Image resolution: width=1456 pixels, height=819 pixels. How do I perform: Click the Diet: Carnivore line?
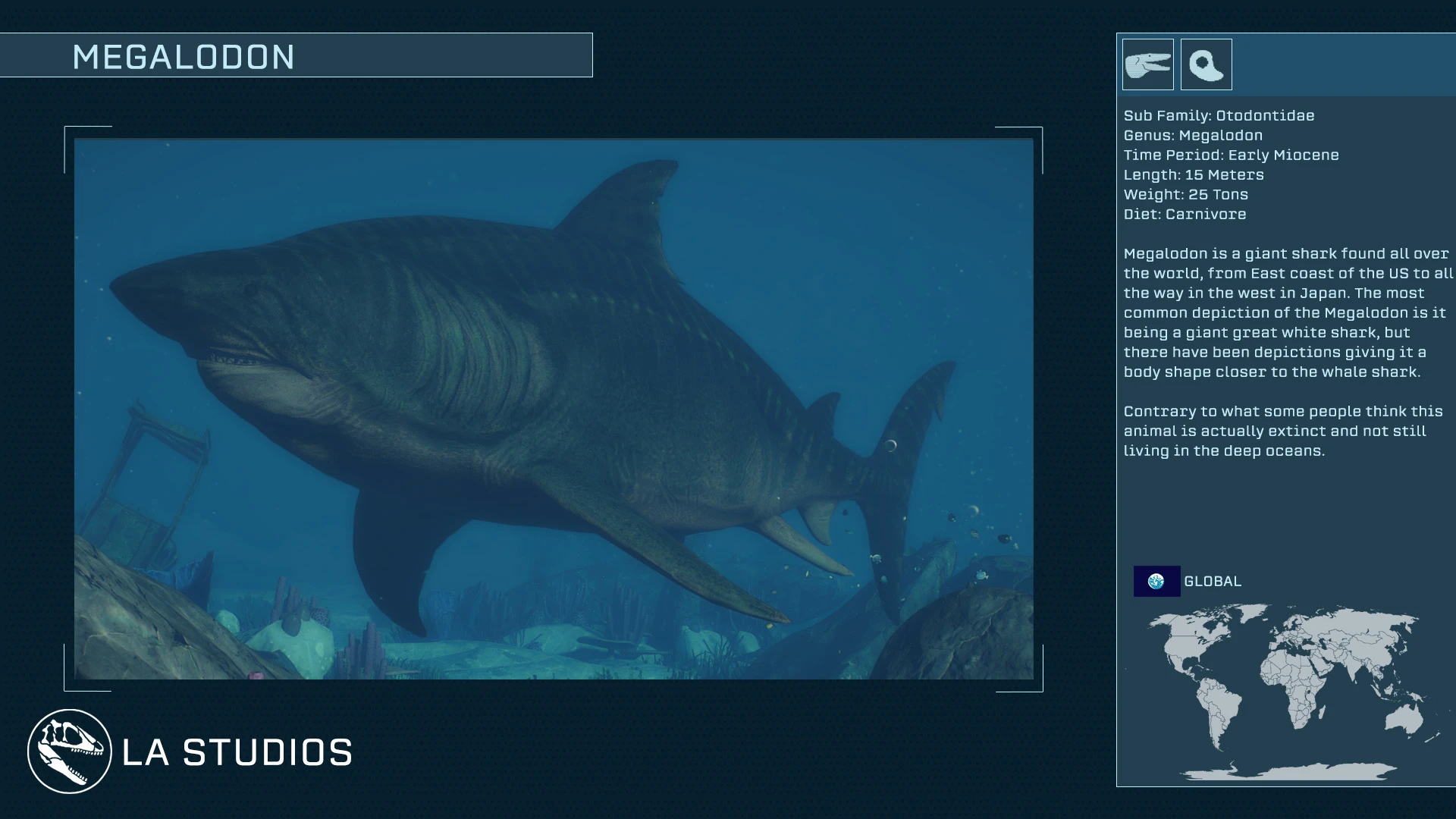click(1185, 214)
